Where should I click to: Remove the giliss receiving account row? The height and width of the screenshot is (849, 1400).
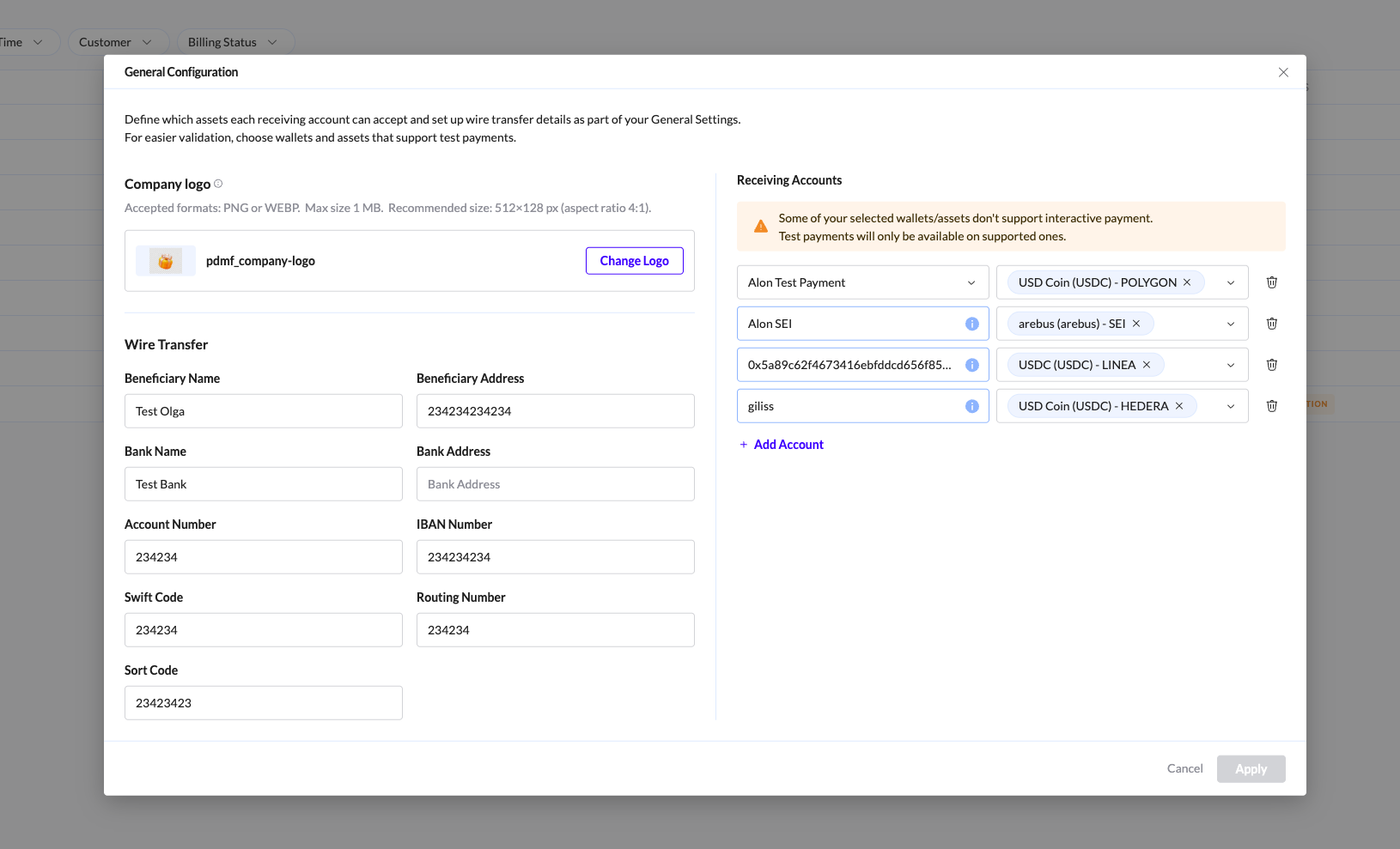coord(1271,406)
